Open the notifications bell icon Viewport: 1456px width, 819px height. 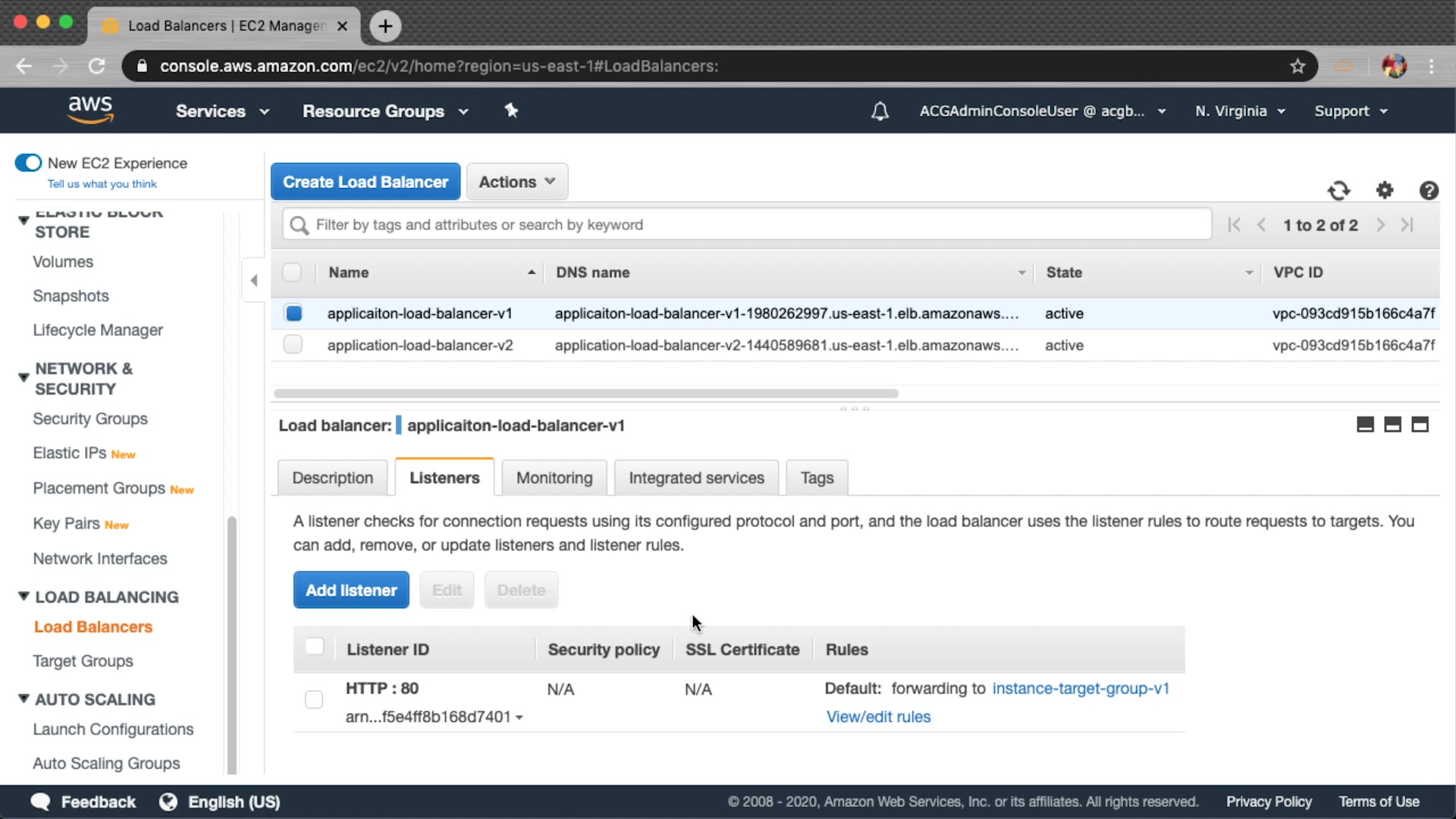pos(880,111)
